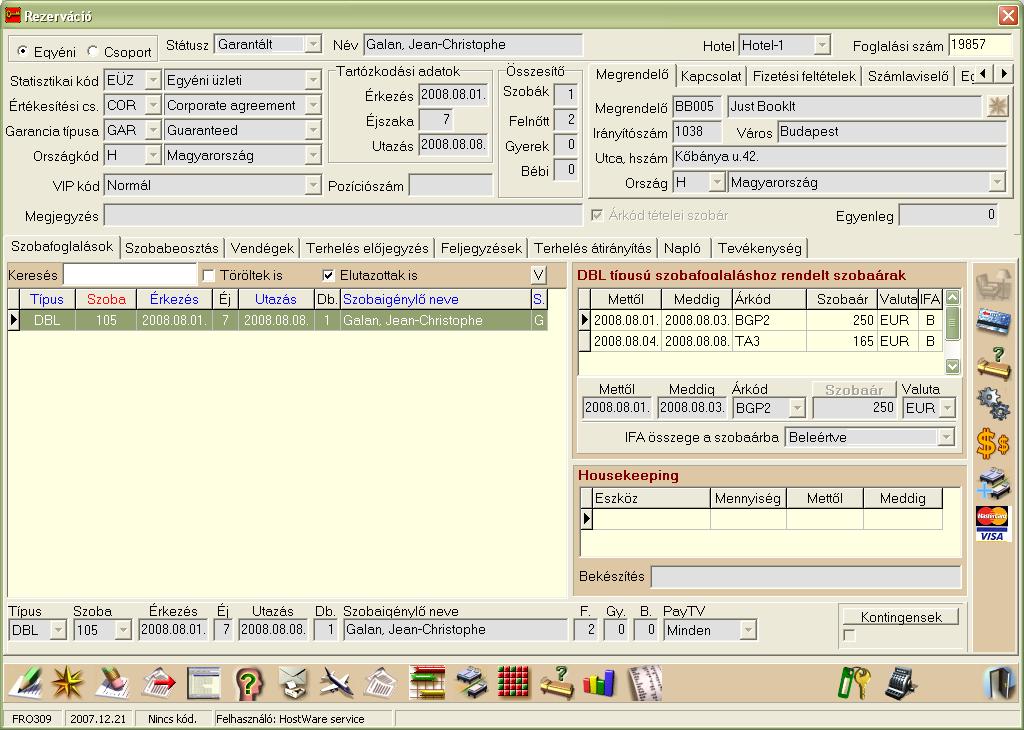Click the eraser delete icon in bottom toolbar

point(112,684)
